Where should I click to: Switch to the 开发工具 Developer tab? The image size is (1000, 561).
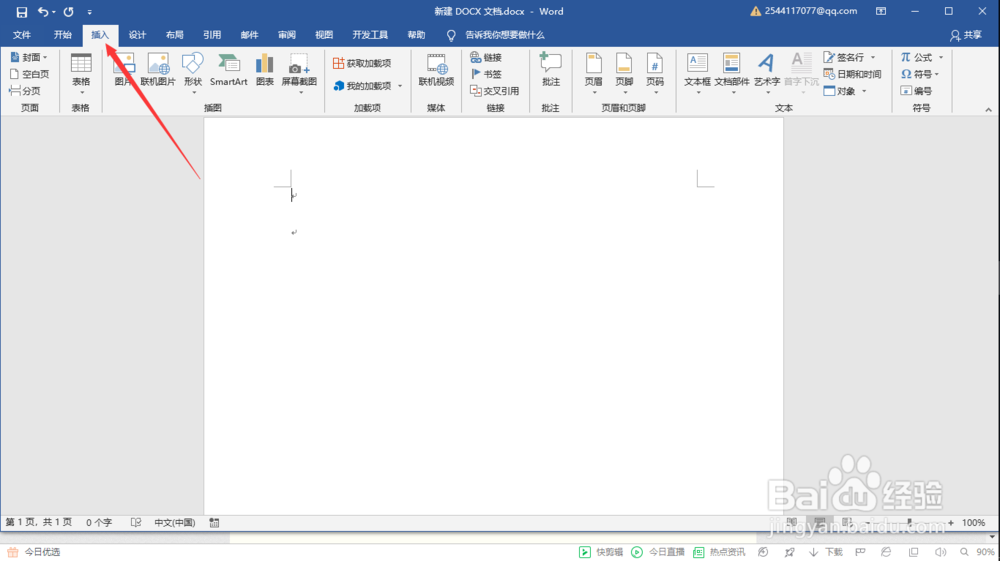point(370,35)
